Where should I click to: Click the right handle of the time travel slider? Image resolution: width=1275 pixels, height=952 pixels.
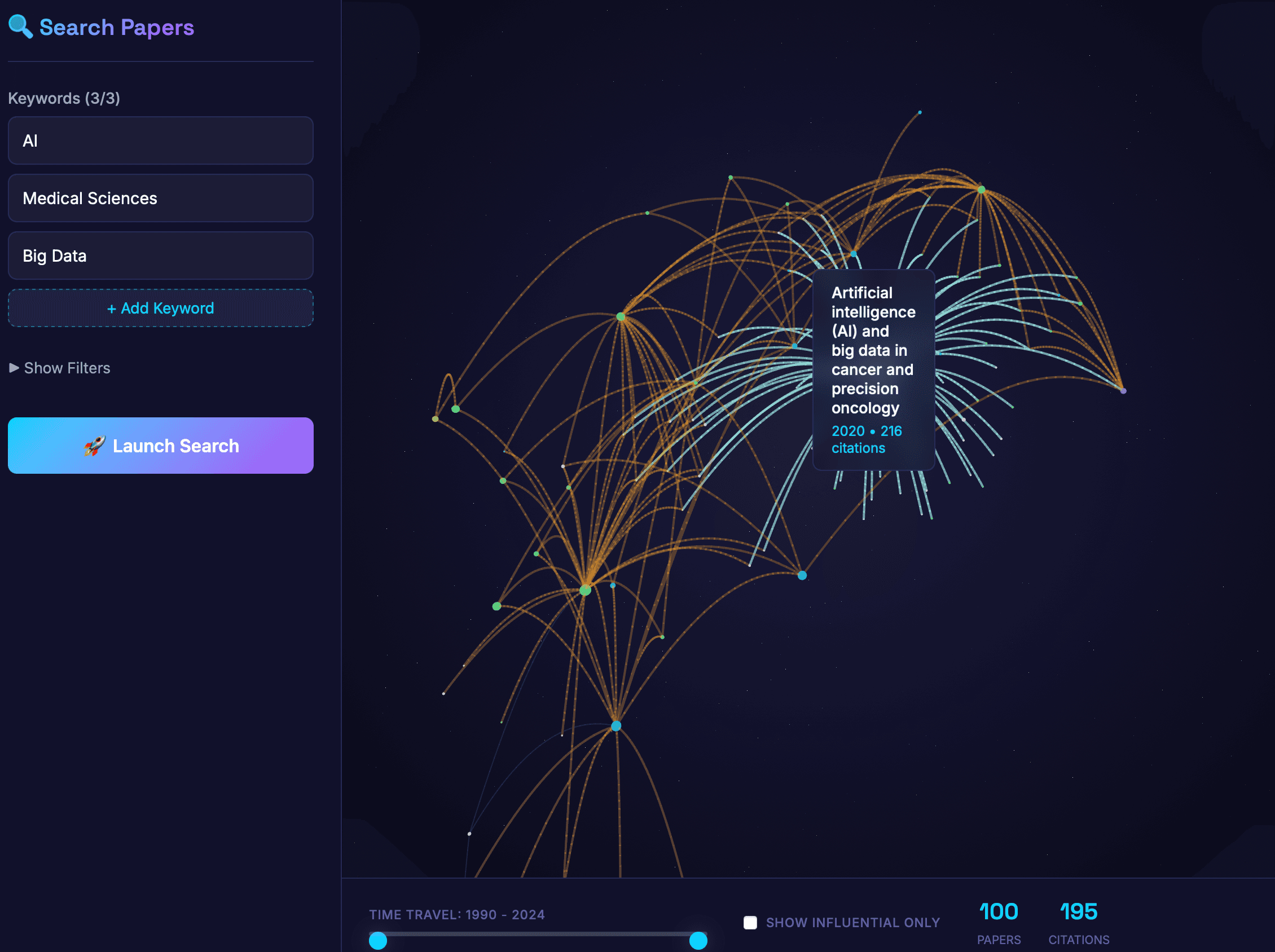pyautogui.click(x=698, y=941)
